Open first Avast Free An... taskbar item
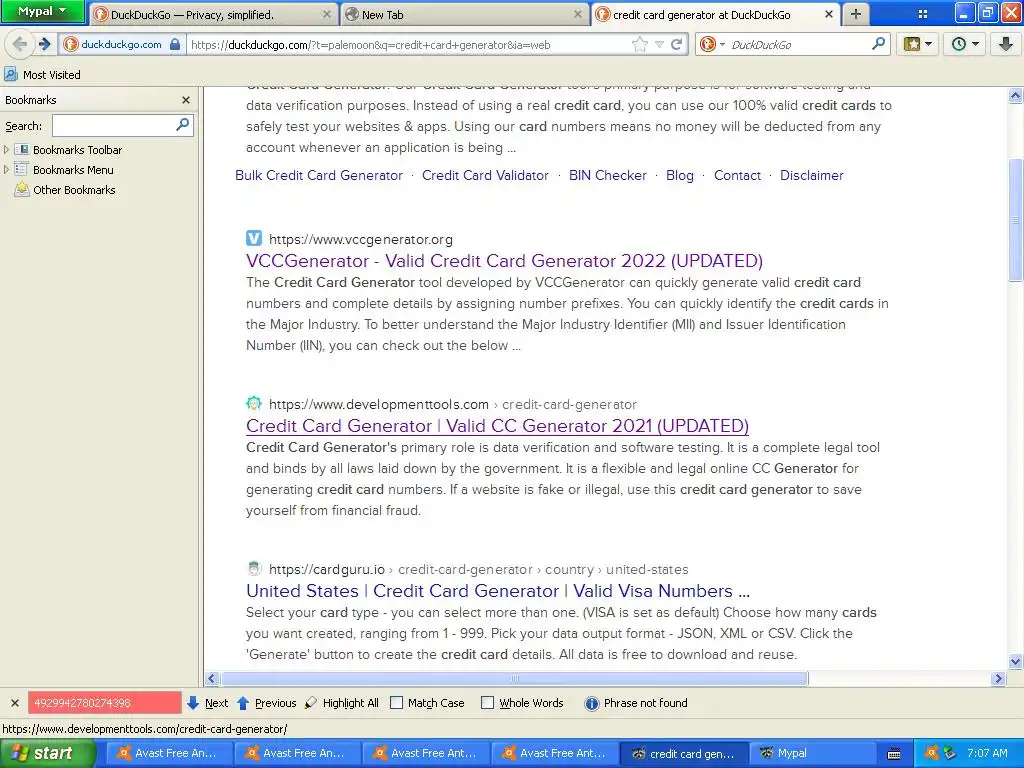Screen dimensions: 1024x768 167,753
